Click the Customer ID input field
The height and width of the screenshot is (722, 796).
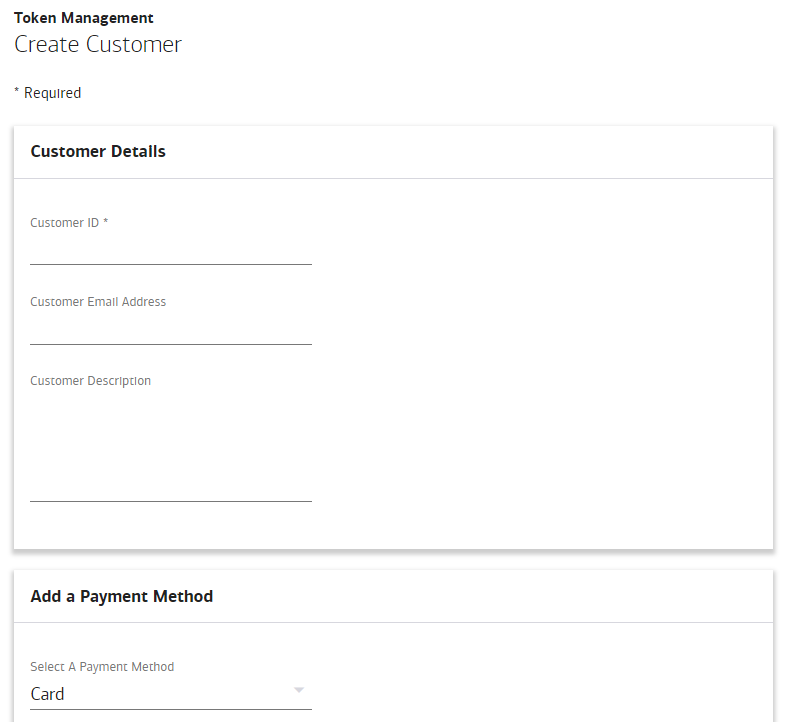(x=170, y=250)
